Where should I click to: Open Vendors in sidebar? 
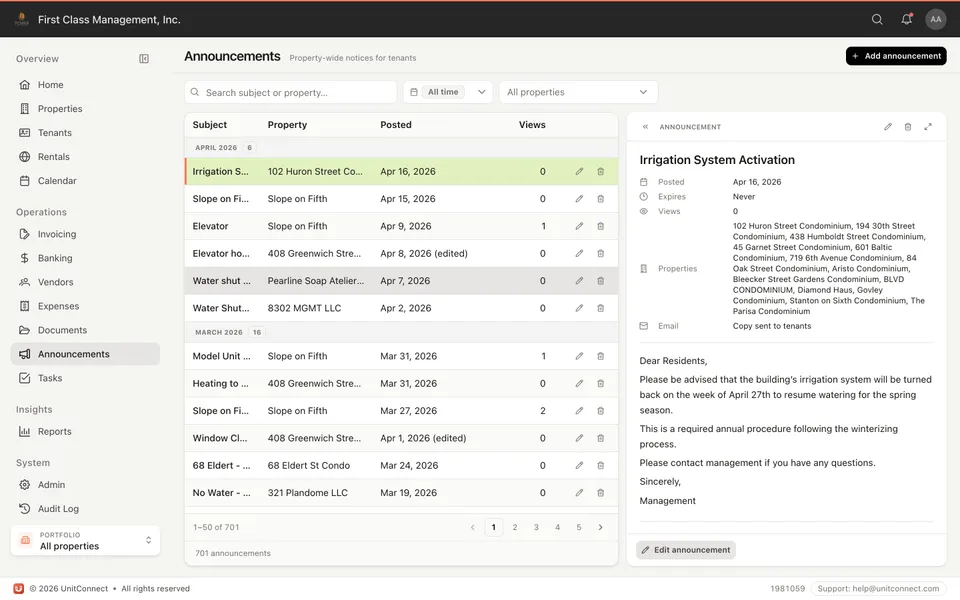tap(85, 282)
